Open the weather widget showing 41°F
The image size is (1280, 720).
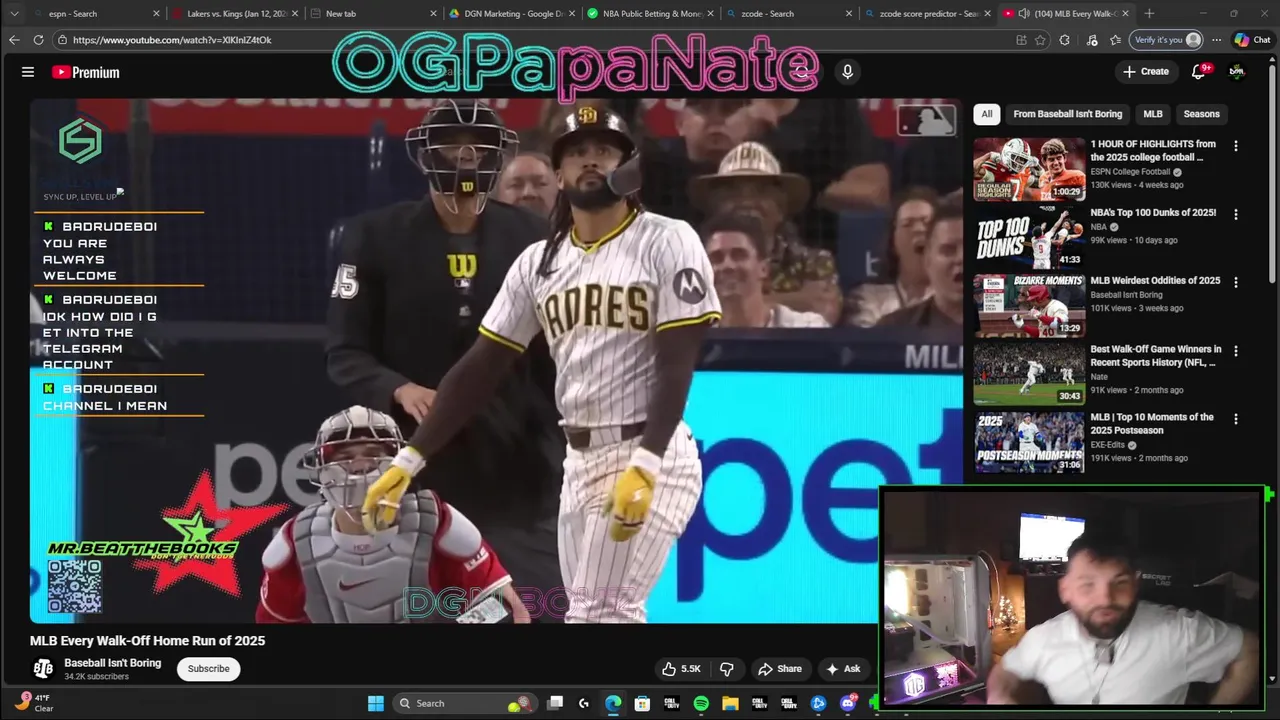click(34, 703)
